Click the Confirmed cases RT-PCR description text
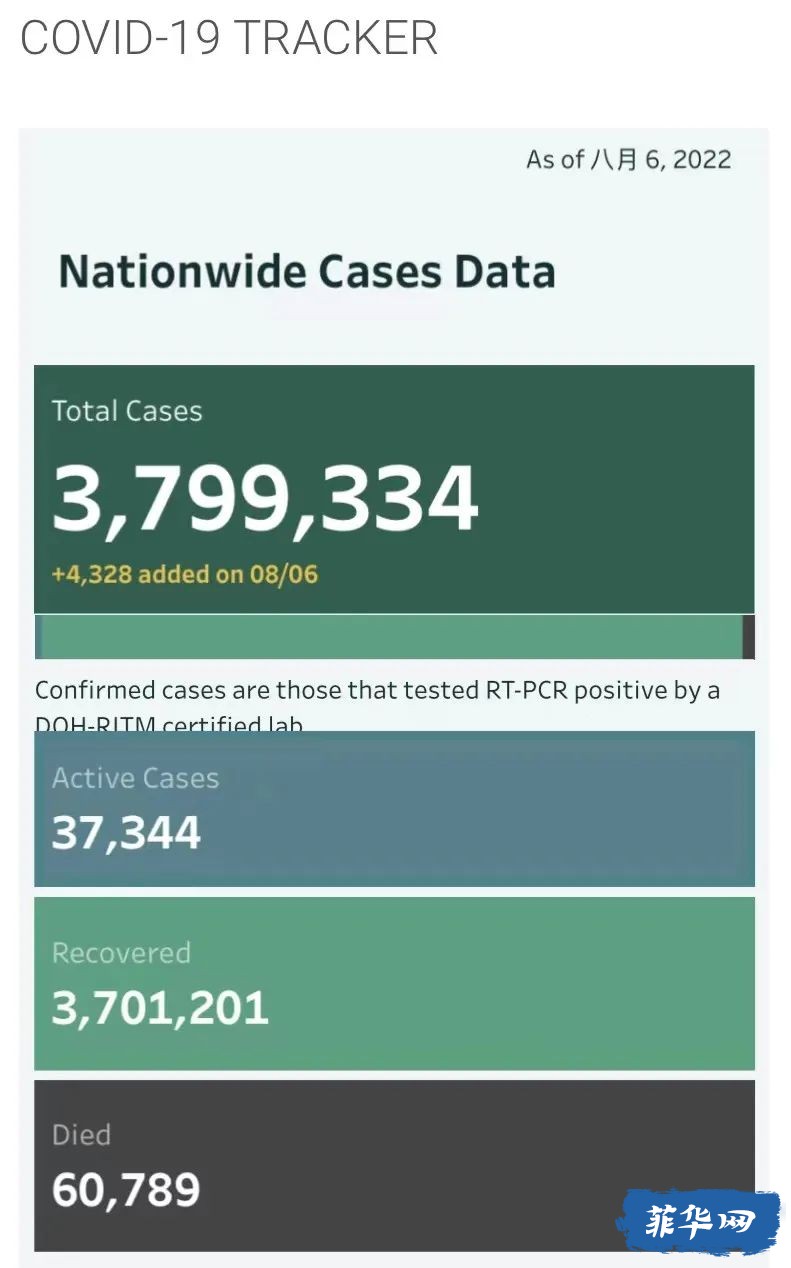 (x=378, y=706)
